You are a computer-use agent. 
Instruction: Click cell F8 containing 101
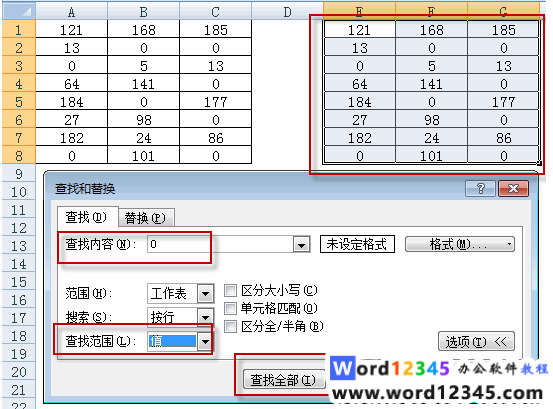click(431, 155)
